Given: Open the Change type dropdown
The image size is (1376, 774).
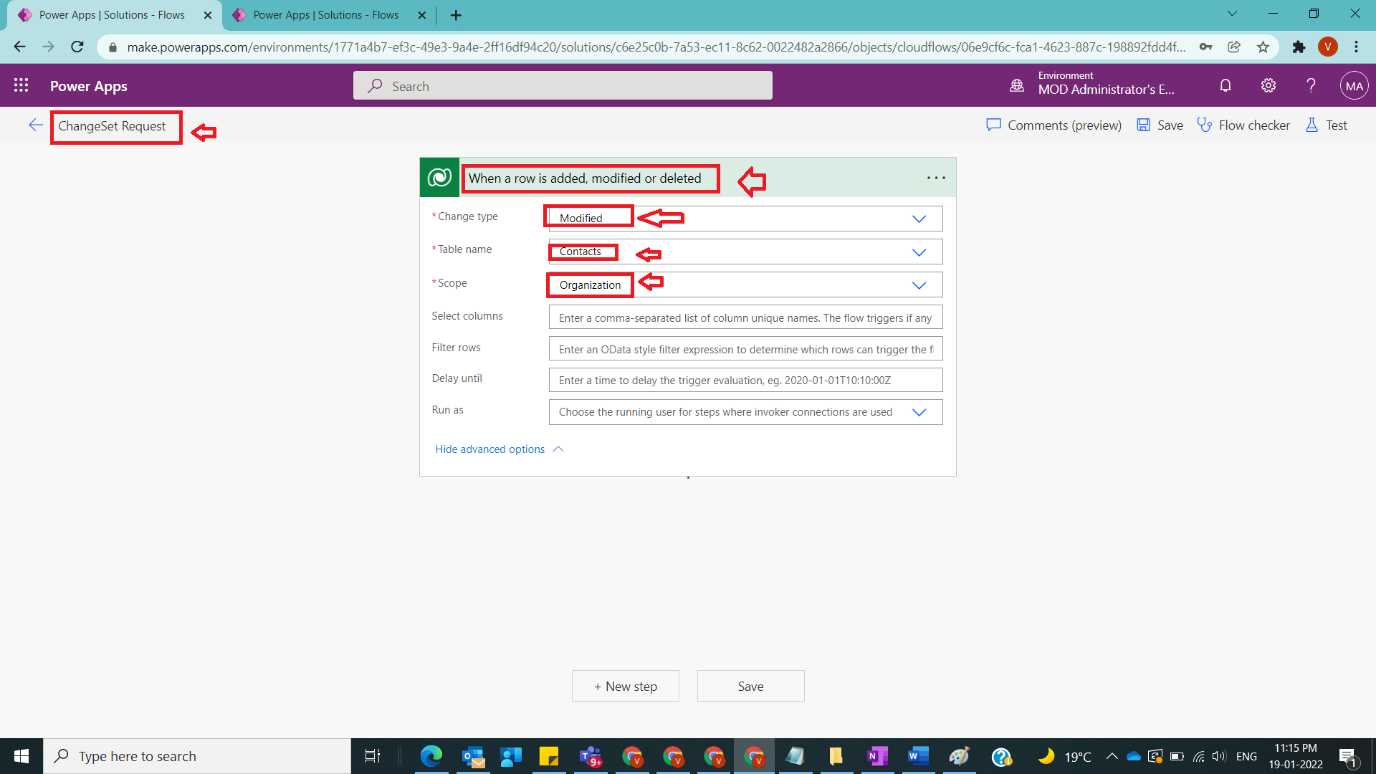Looking at the screenshot, I should 918,218.
